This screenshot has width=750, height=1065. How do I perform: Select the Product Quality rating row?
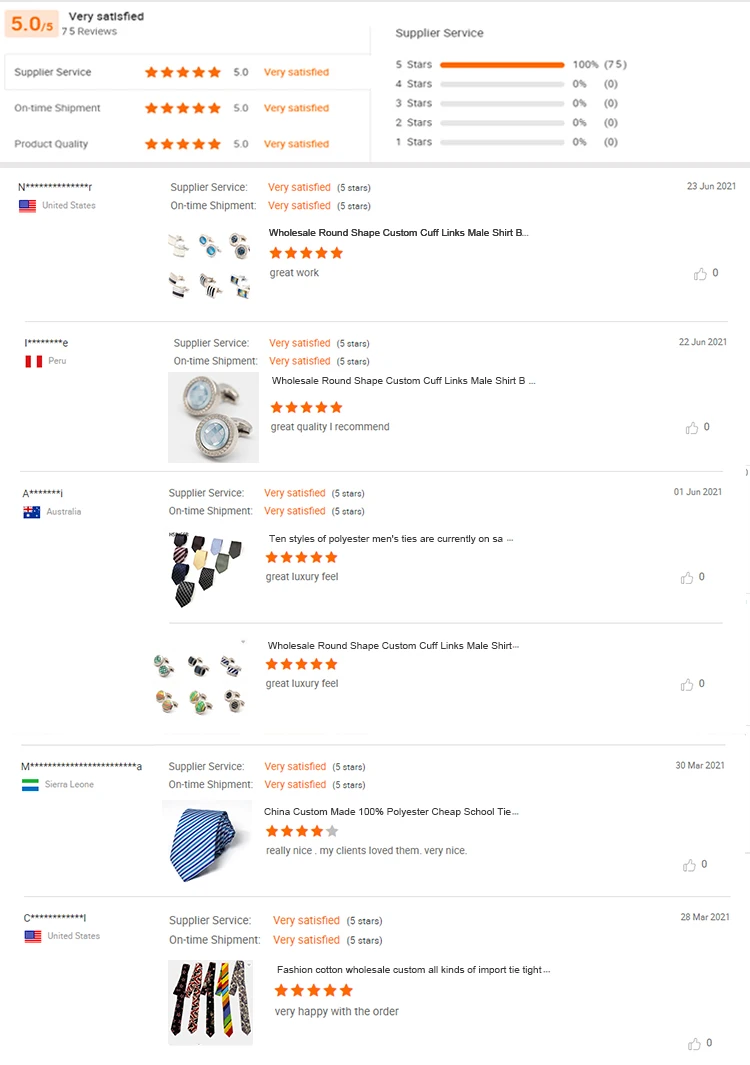click(x=185, y=144)
